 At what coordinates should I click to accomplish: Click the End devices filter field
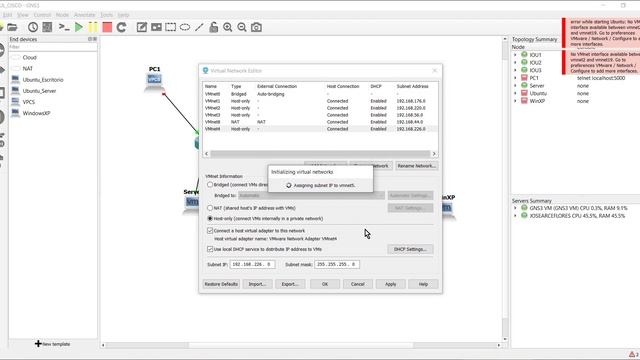pos(53,47)
